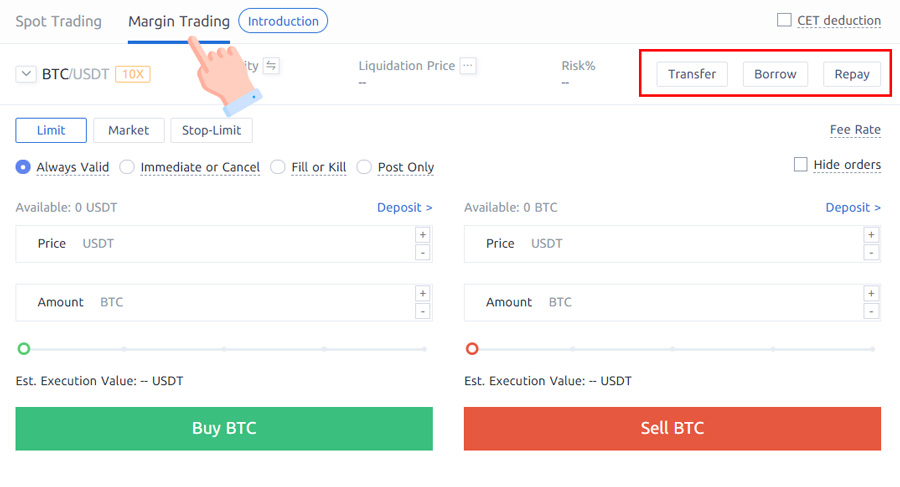900x487 pixels.
Task: Check the Hide orders box
Action: pyautogui.click(x=800, y=165)
